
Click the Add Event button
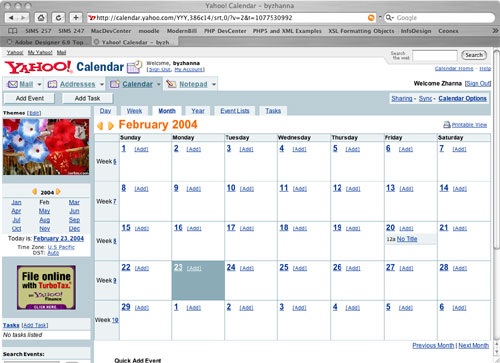click(30, 98)
